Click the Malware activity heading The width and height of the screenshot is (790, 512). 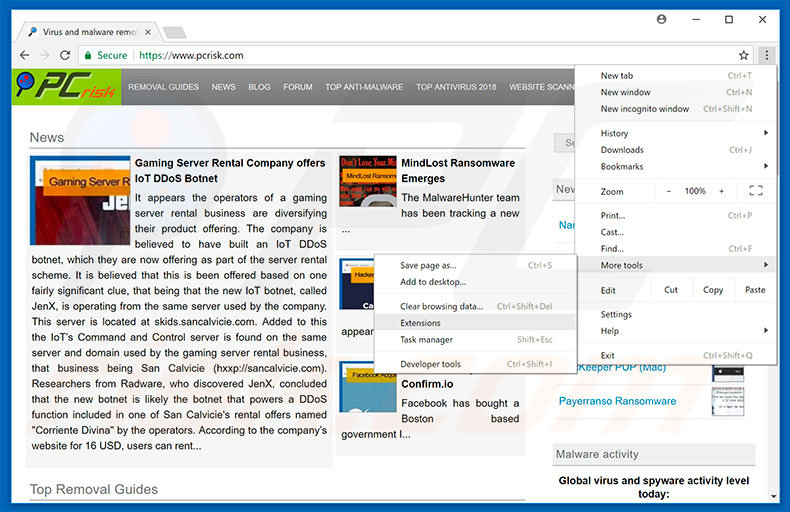tap(597, 455)
